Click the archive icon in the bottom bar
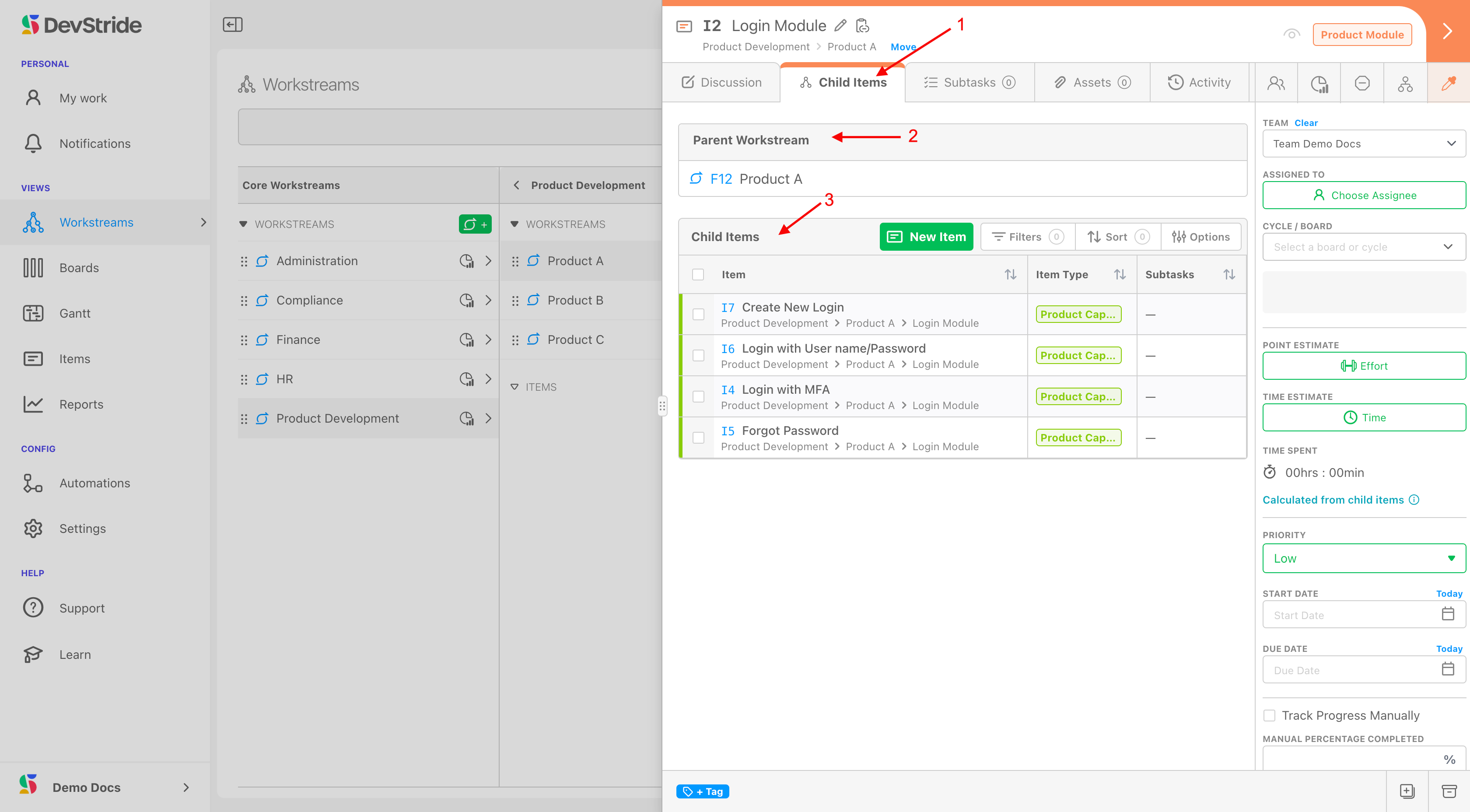The width and height of the screenshot is (1470, 812). pyautogui.click(x=1449, y=791)
